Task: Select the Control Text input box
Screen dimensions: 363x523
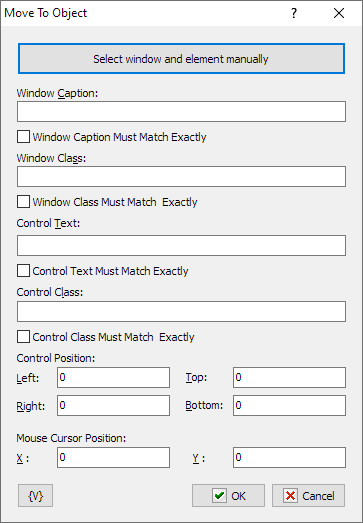Action: [181, 245]
